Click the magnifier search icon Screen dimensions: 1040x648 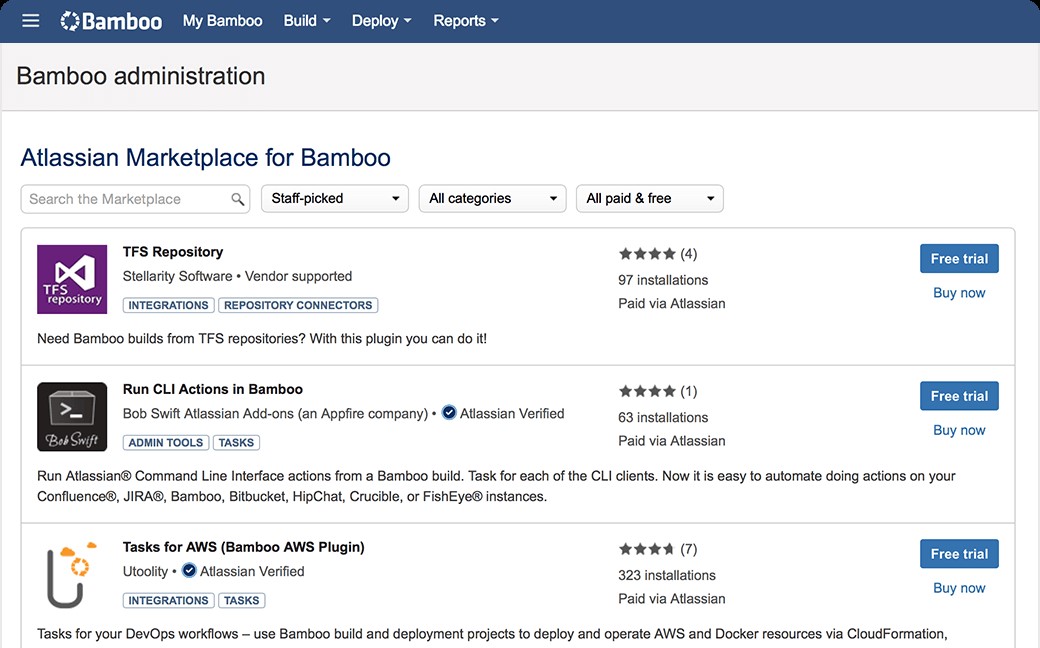pos(237,199)
